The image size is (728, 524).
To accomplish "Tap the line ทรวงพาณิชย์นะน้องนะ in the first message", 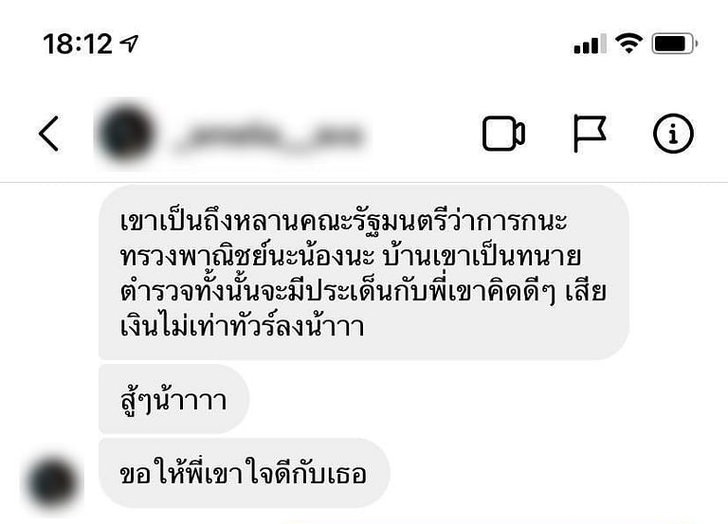I will (247, 257).
